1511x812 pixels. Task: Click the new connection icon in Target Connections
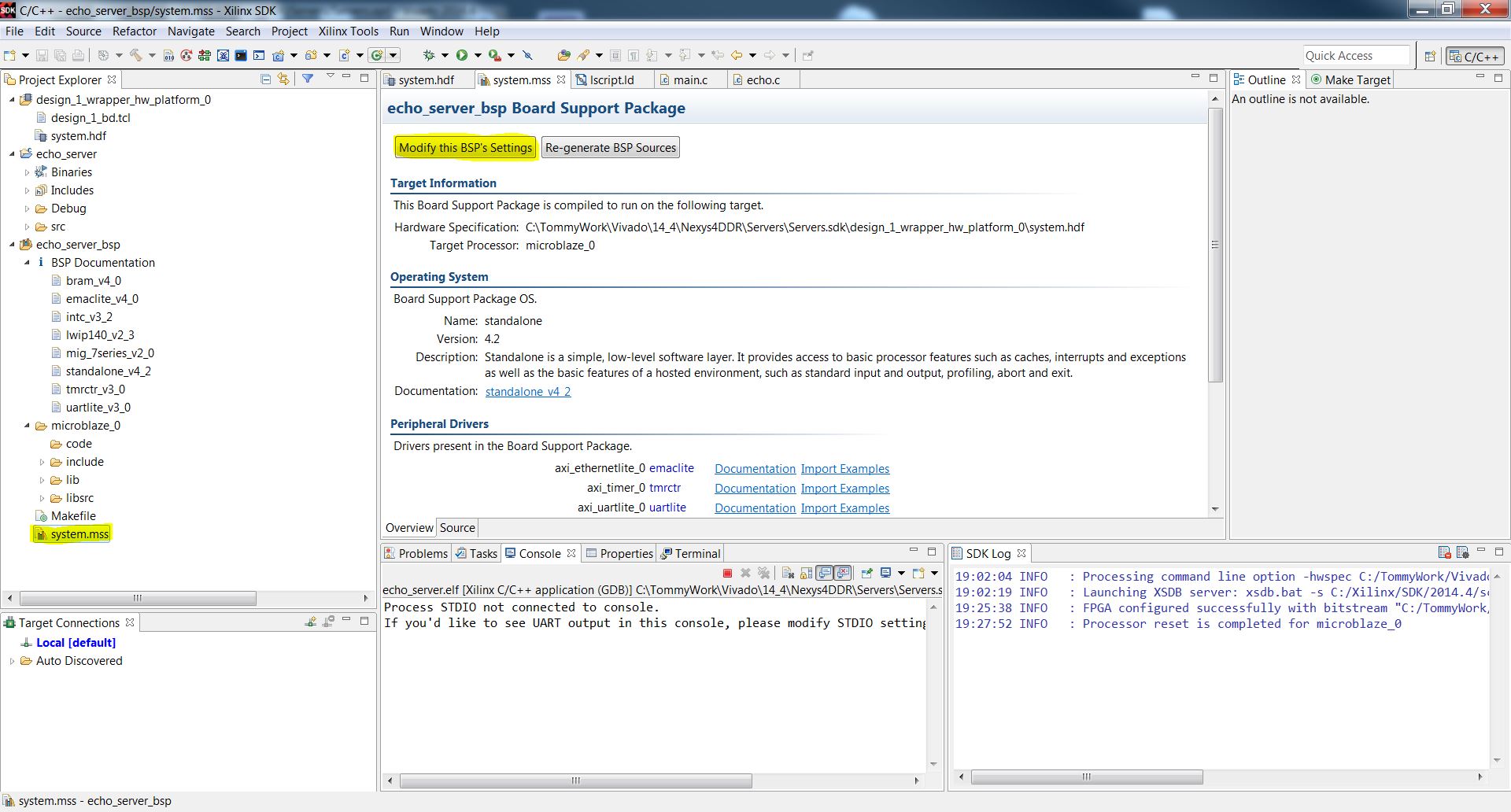pos(311,622)
